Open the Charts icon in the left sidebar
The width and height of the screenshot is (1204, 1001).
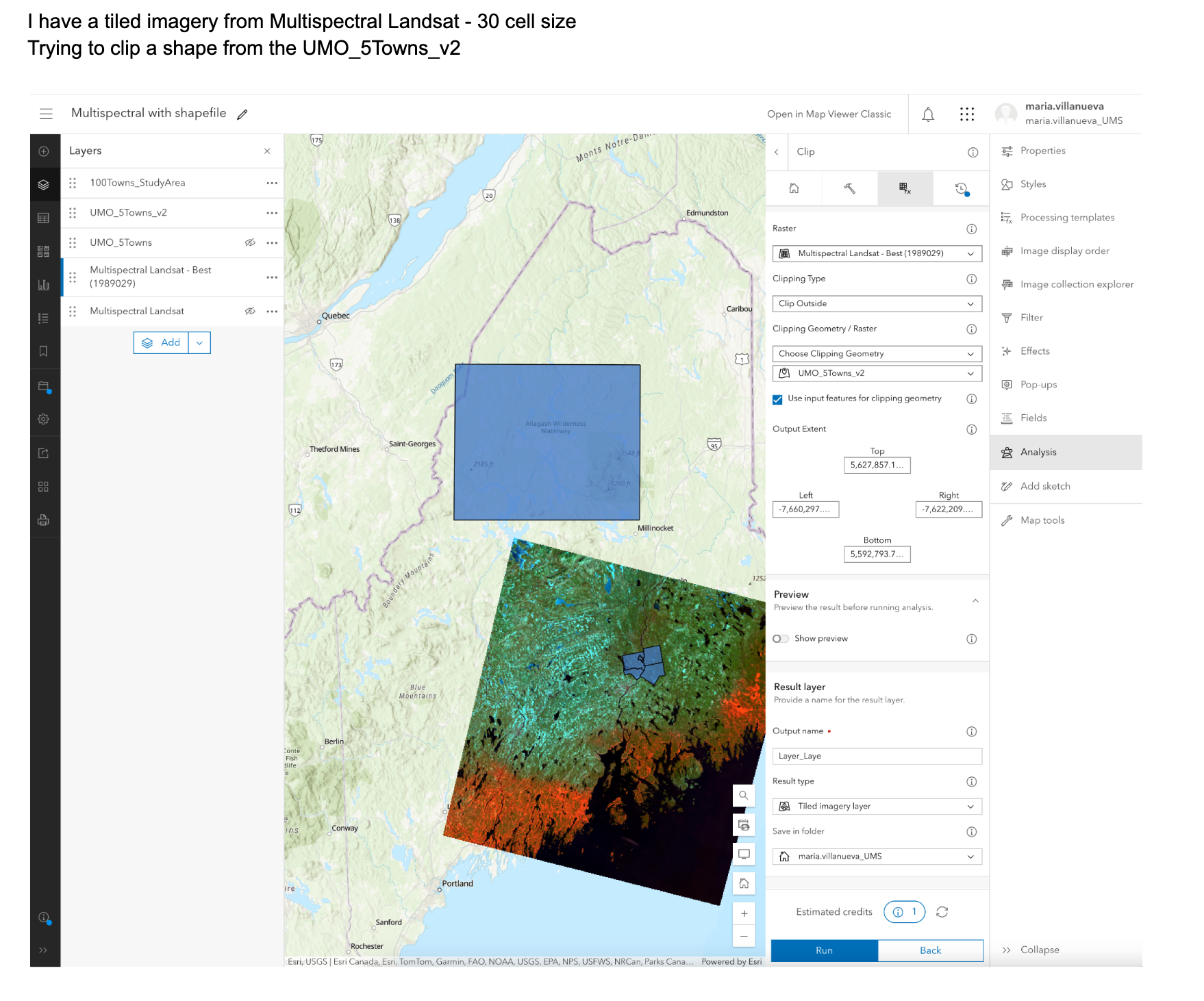[x=44, y=286]
